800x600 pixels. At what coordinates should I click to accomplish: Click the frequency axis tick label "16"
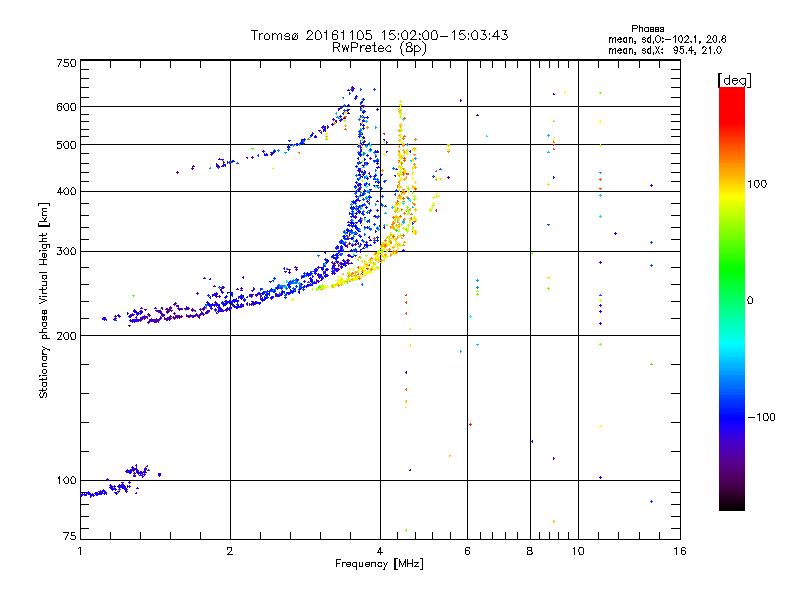(x=680, y=551)
